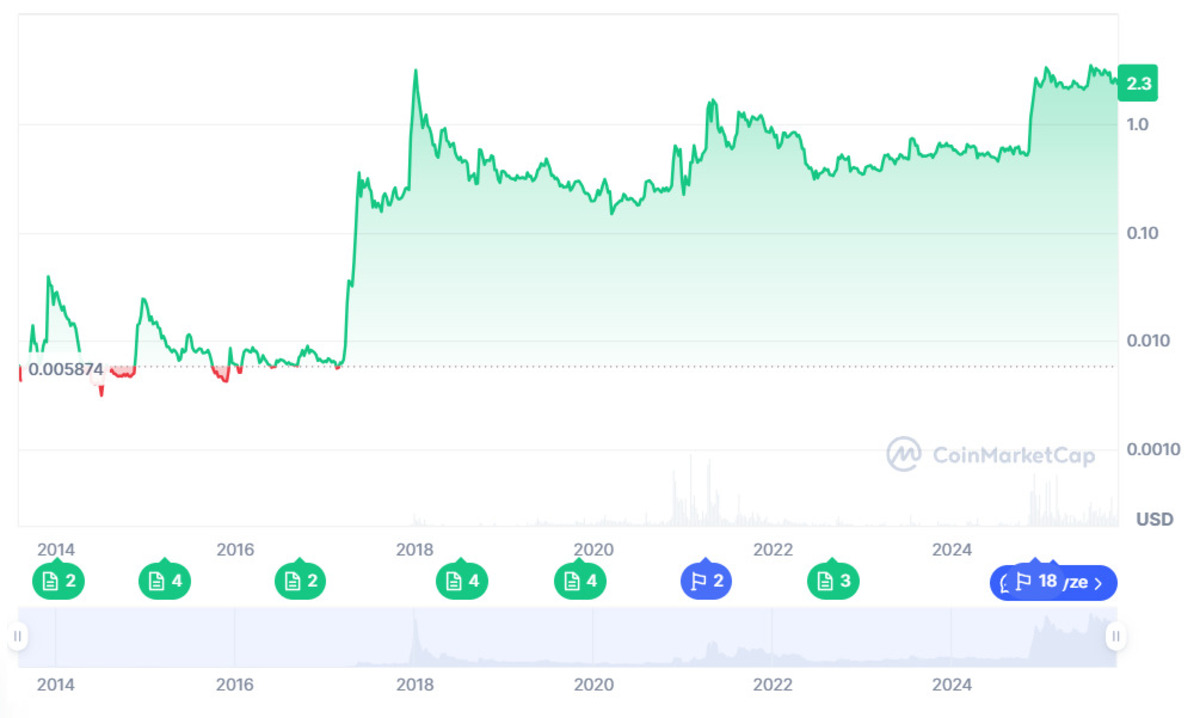This screenshot has height=718, width=1200.
Task: Click the 2020 label on the chart axis
Action: (x=593, y=550)
